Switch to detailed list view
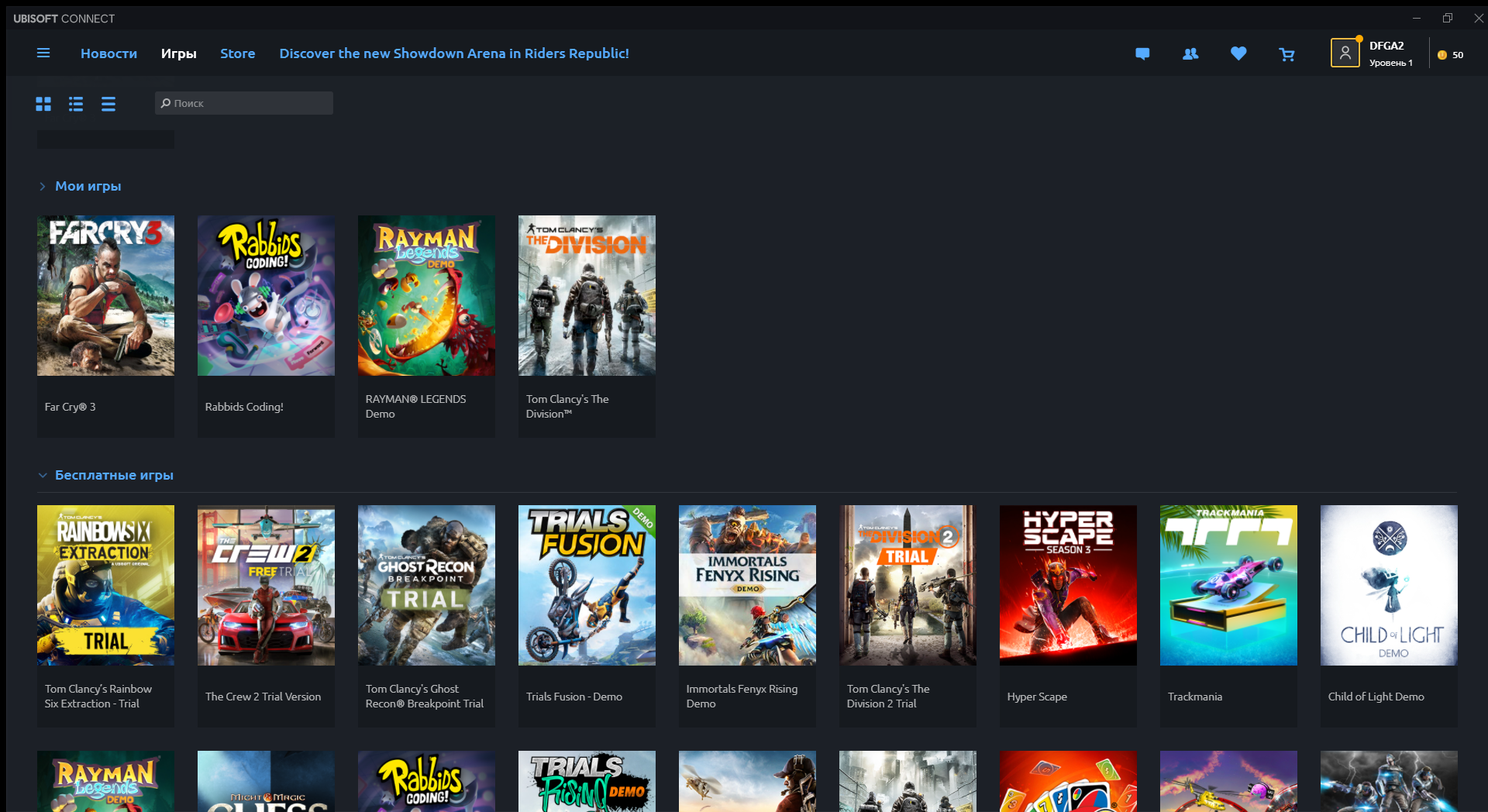Screen dimensions: 1488x812 tap(76, 104)
